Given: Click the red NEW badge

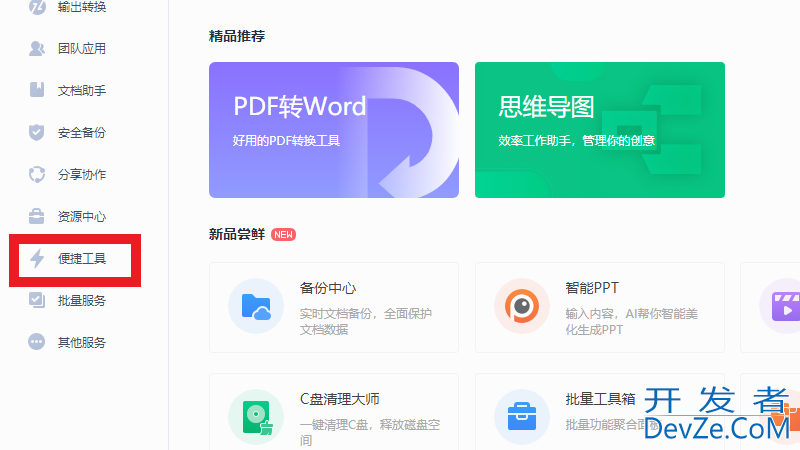Looking at the screenshot, I should (283, 235).
